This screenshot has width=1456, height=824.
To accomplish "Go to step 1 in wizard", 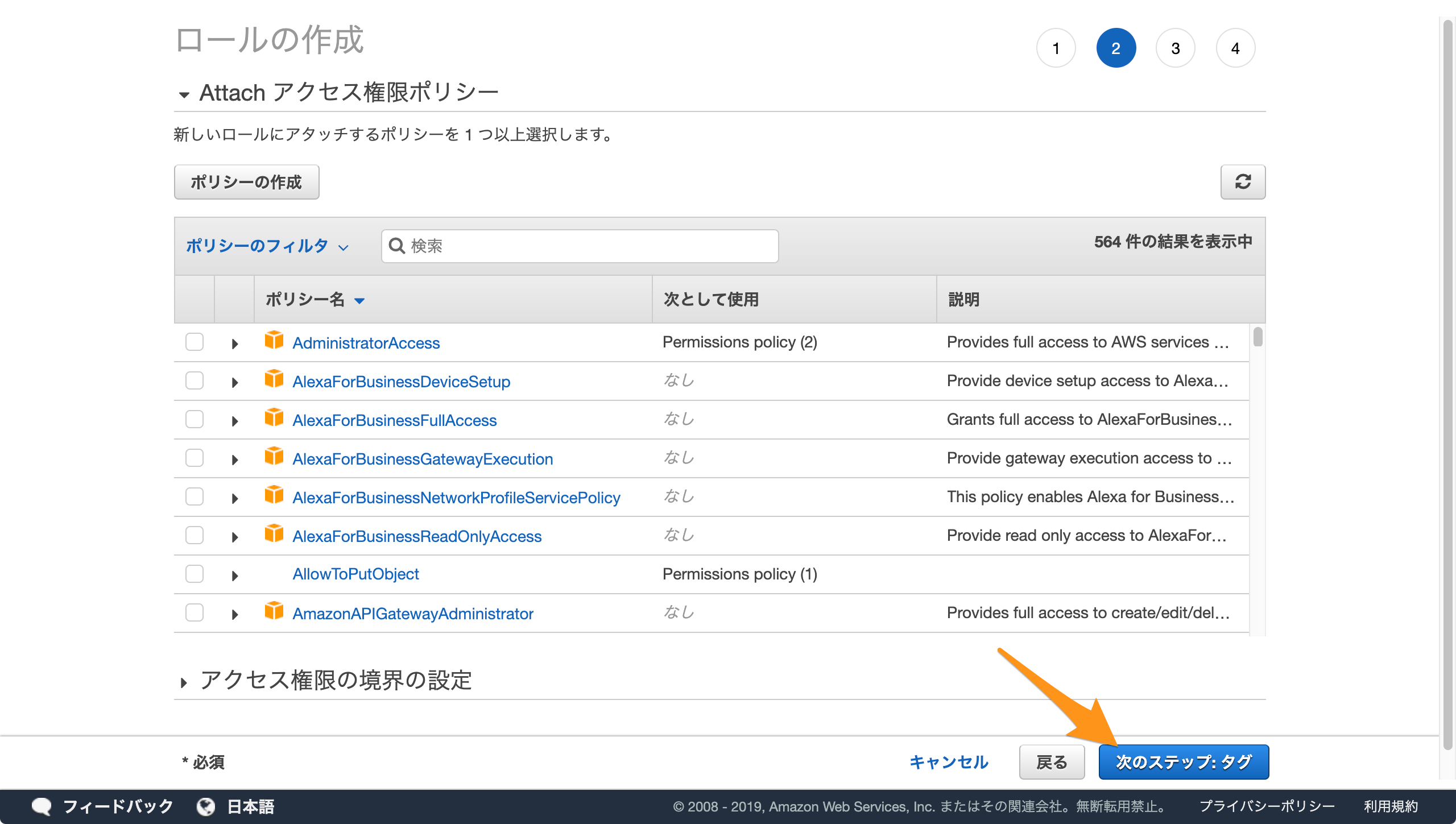I will [x=1056, y=48].
